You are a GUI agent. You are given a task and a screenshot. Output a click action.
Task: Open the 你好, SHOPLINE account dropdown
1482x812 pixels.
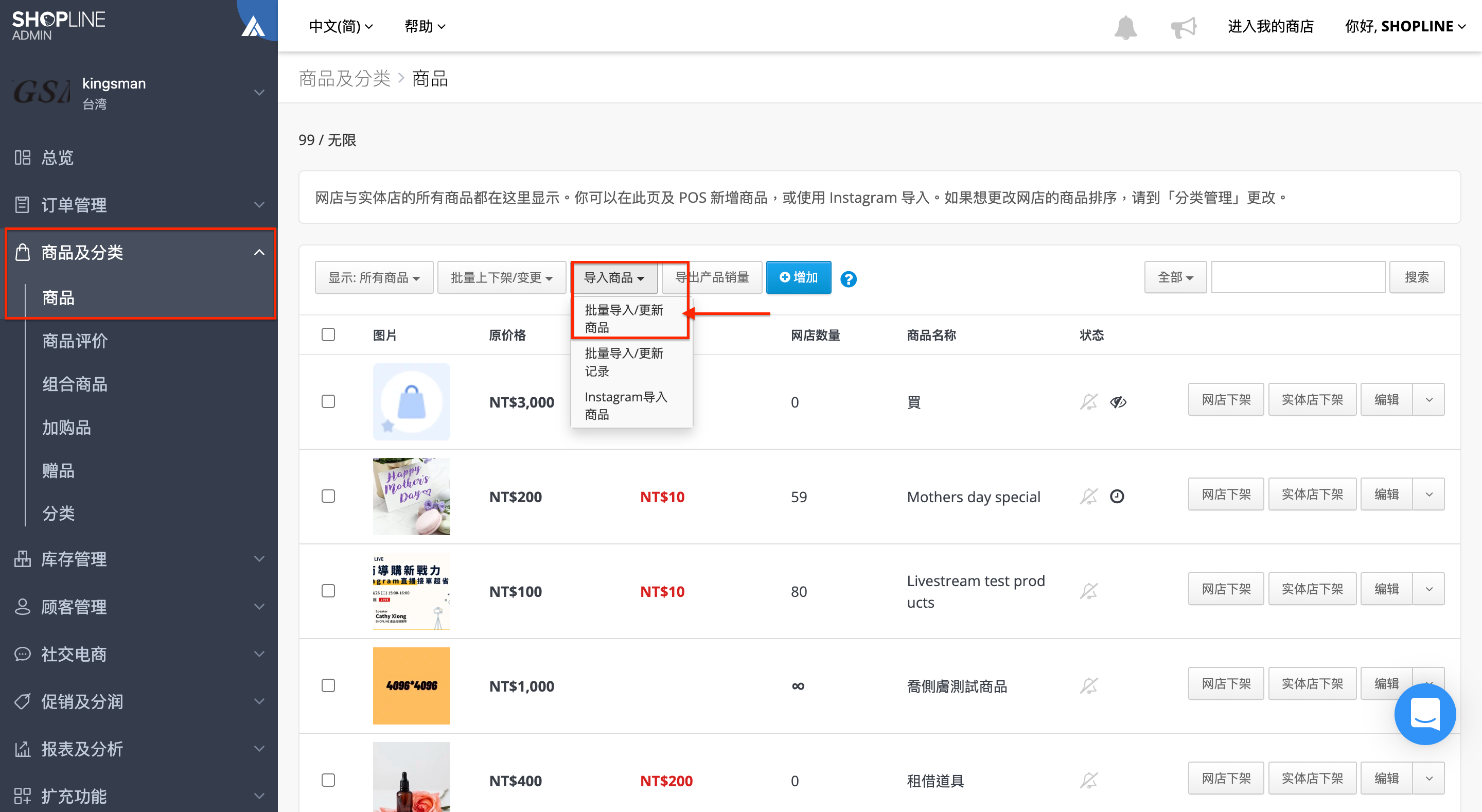point(1404,26)
